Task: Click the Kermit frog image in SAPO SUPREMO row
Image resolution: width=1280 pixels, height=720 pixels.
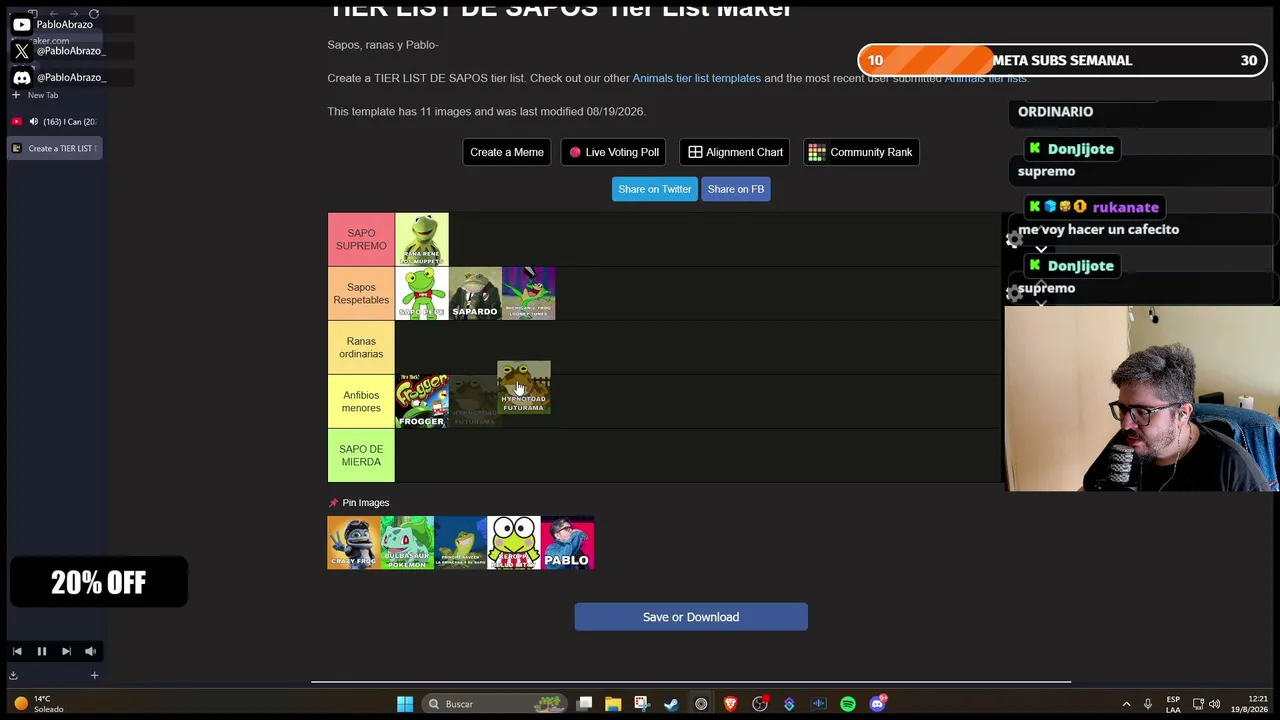Action: point(422,239)
